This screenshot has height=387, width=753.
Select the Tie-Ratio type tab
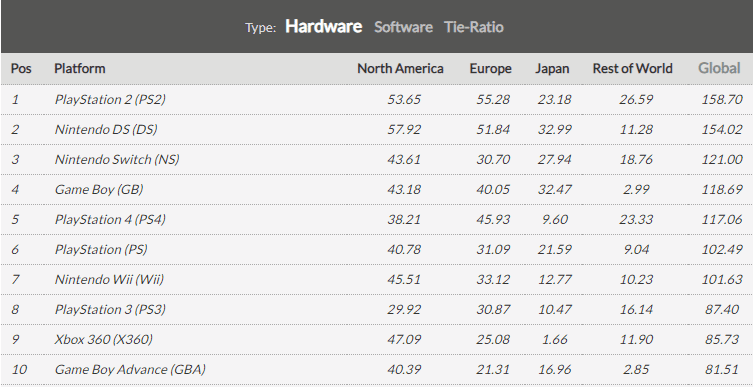click(x=474, y=27)
